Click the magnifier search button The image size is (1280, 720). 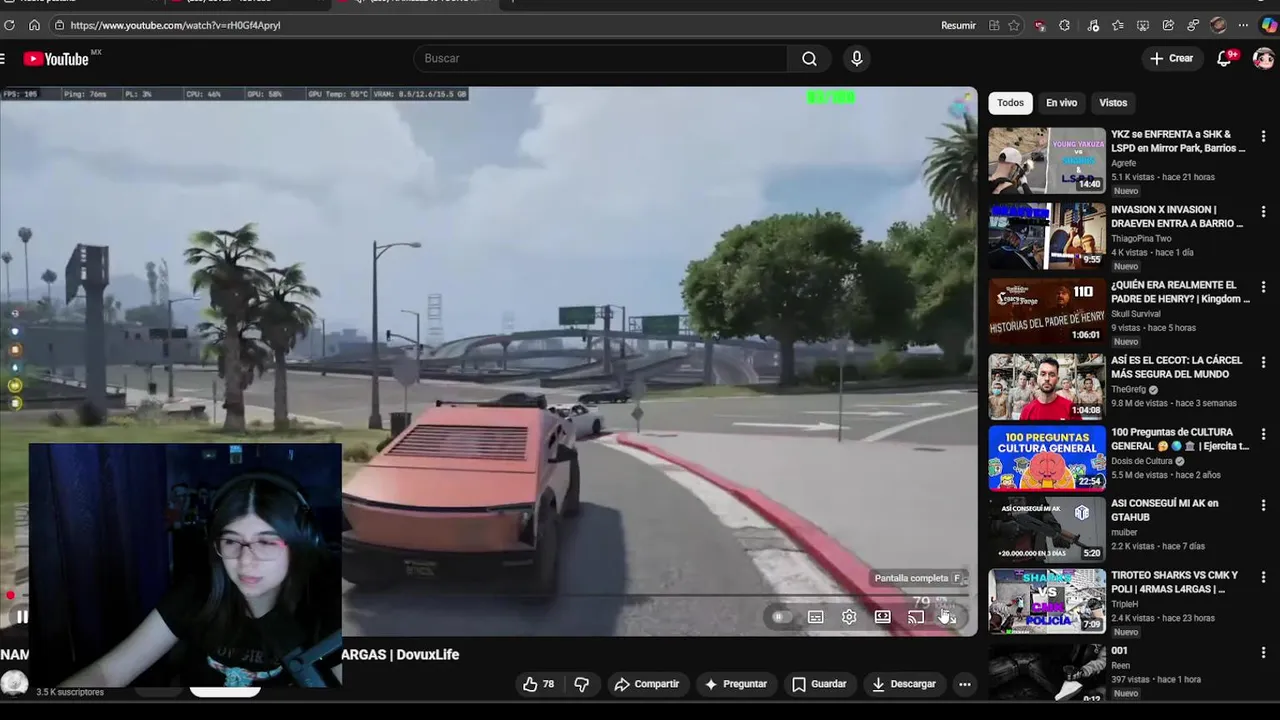click(x=809, y=58)
